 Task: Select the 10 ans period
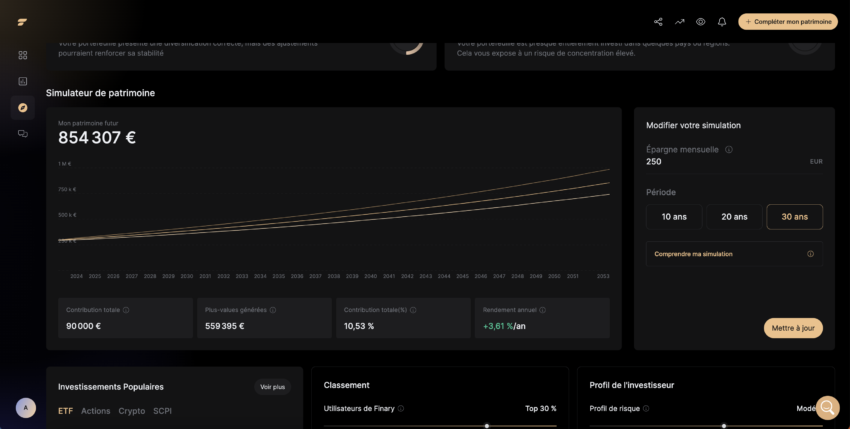coord(674,217)
